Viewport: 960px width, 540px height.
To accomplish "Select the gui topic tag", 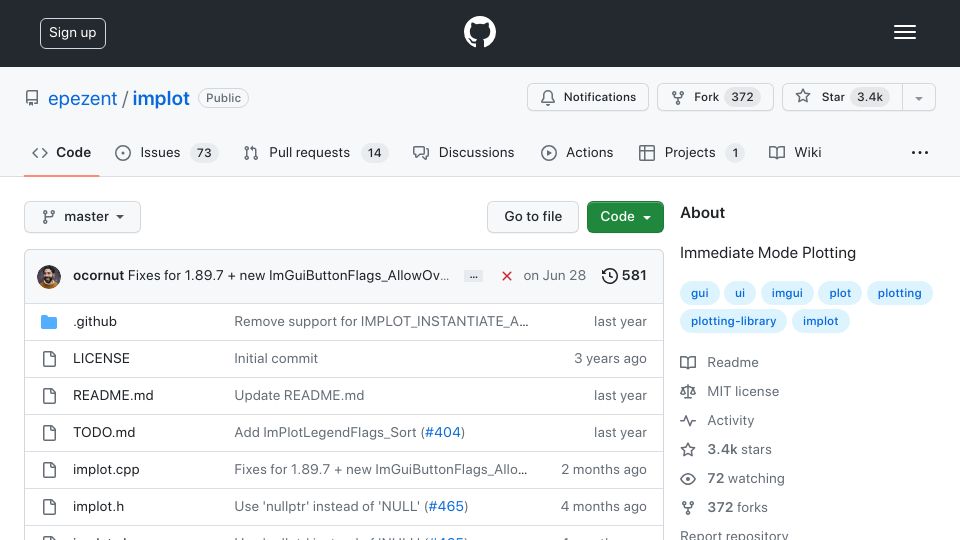I will [x=699, y=293].
